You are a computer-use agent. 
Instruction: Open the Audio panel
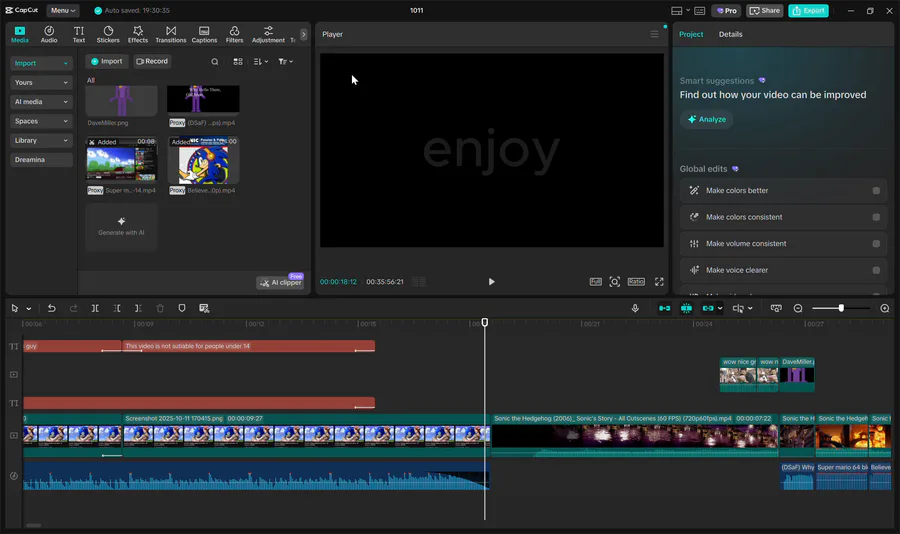(49, 34)
